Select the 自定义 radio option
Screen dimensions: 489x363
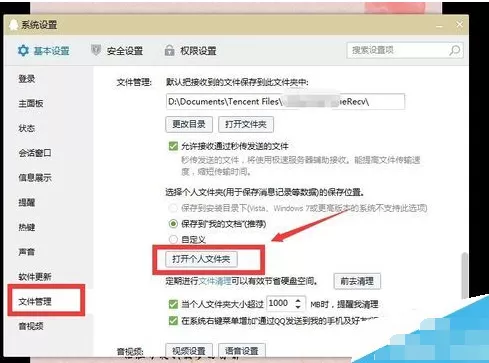coord(173,239)
